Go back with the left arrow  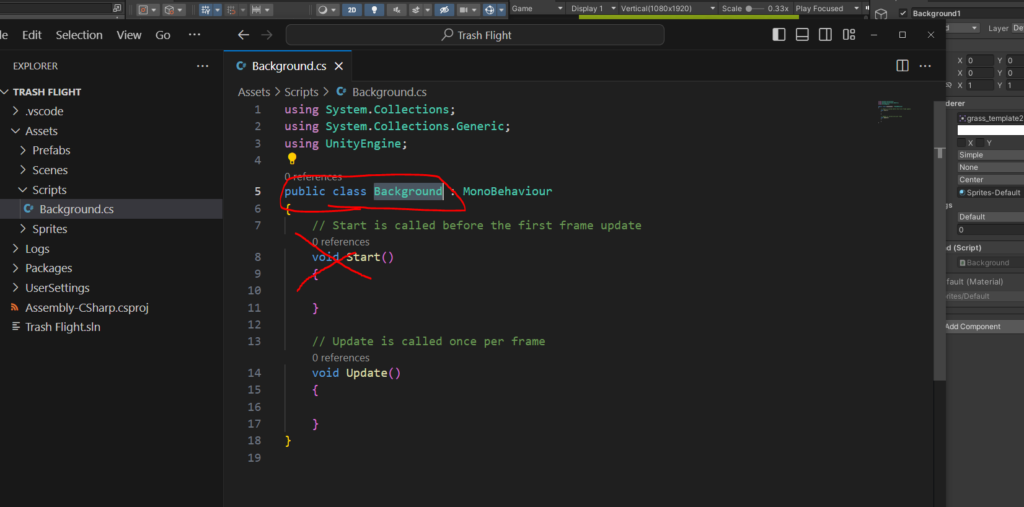pyautogui.click(x=243, y=35)
